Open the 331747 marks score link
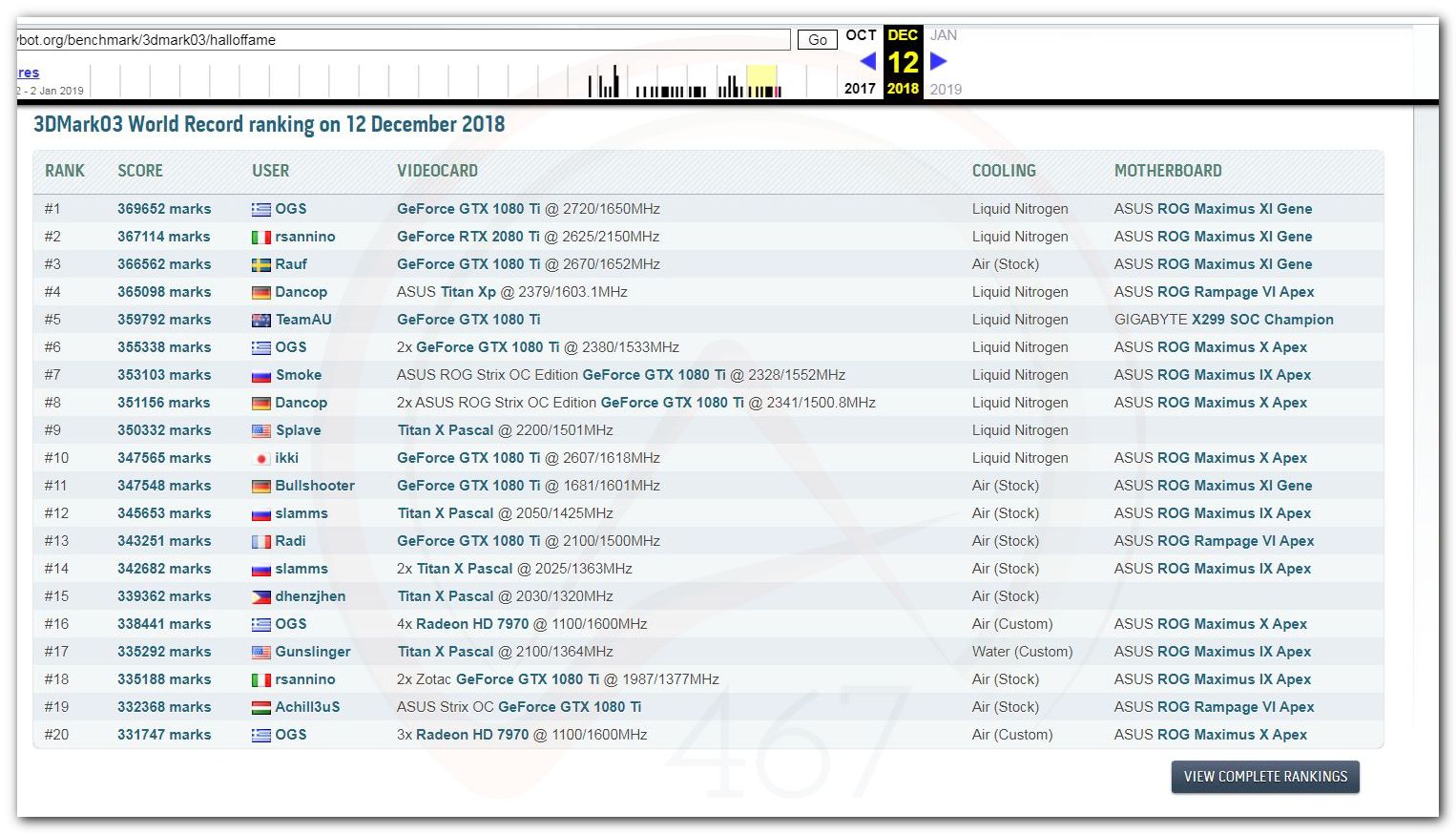 (x=164, y=735)
